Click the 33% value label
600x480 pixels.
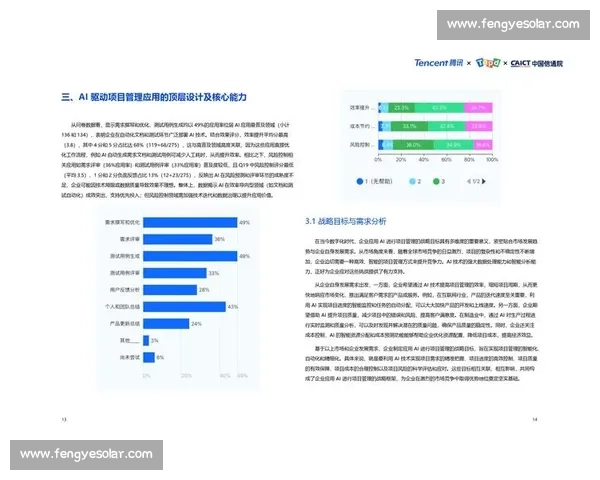coord(214,273)
